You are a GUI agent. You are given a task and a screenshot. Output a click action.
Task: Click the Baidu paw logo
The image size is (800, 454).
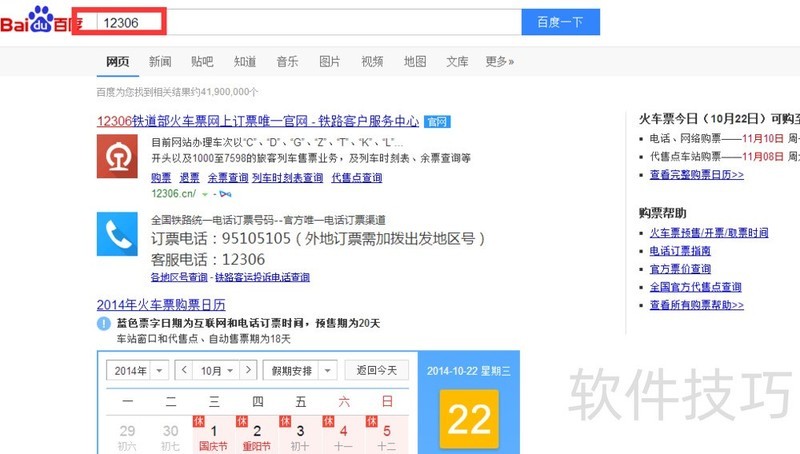click(x=40, y=19)
